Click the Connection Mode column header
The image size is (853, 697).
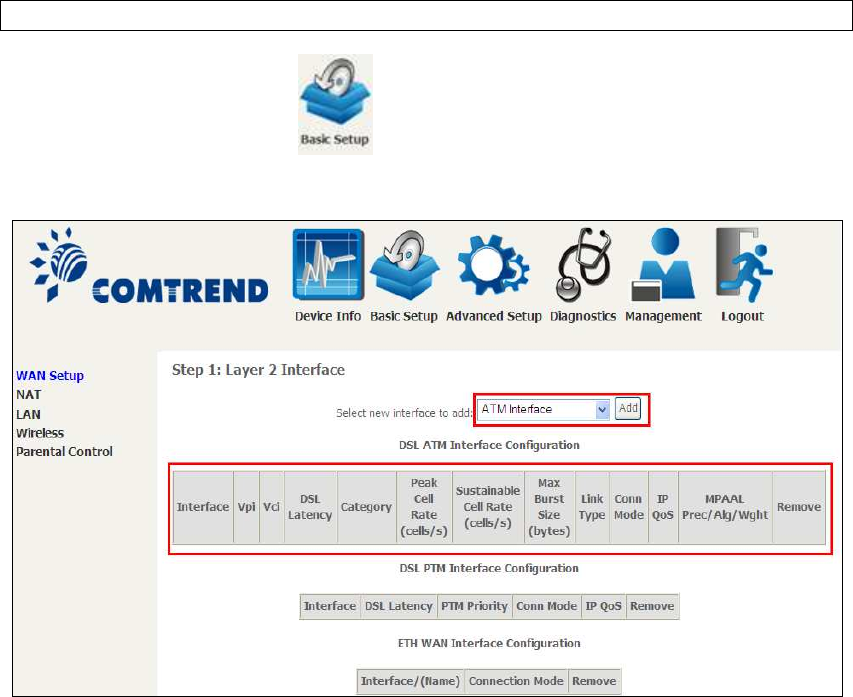click(516, 681)
